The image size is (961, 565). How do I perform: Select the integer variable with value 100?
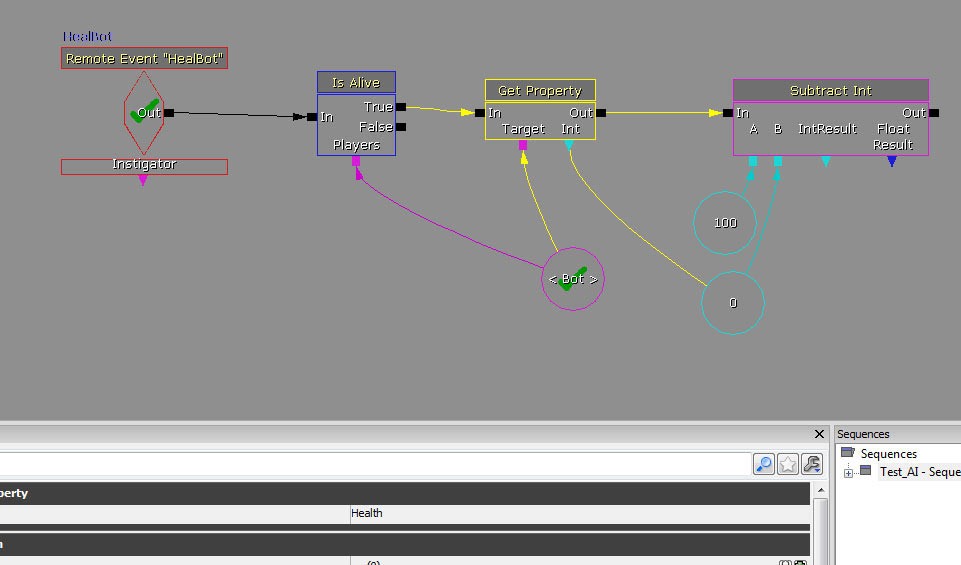pos(726,222)
